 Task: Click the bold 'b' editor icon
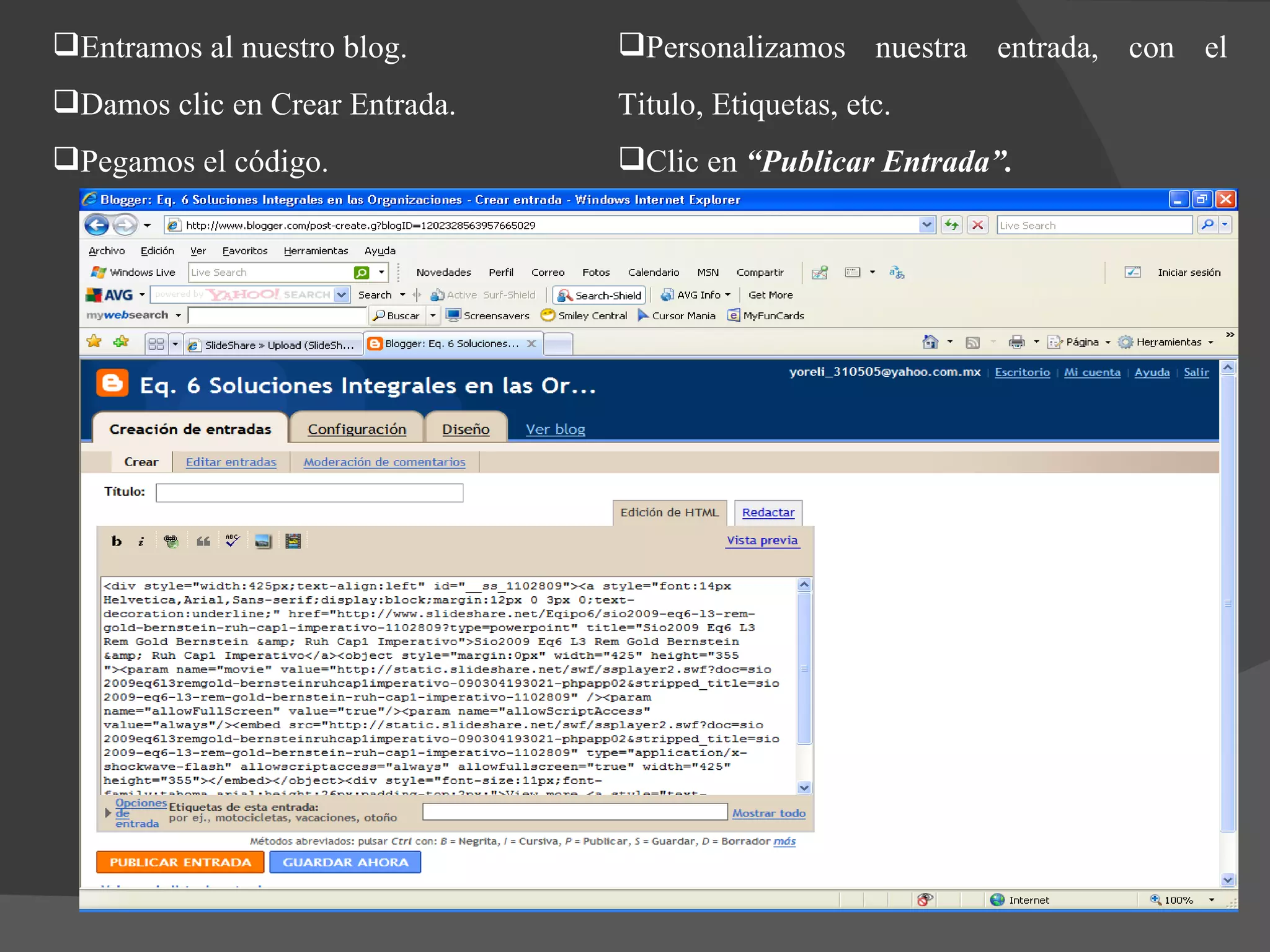coord(116,541)
